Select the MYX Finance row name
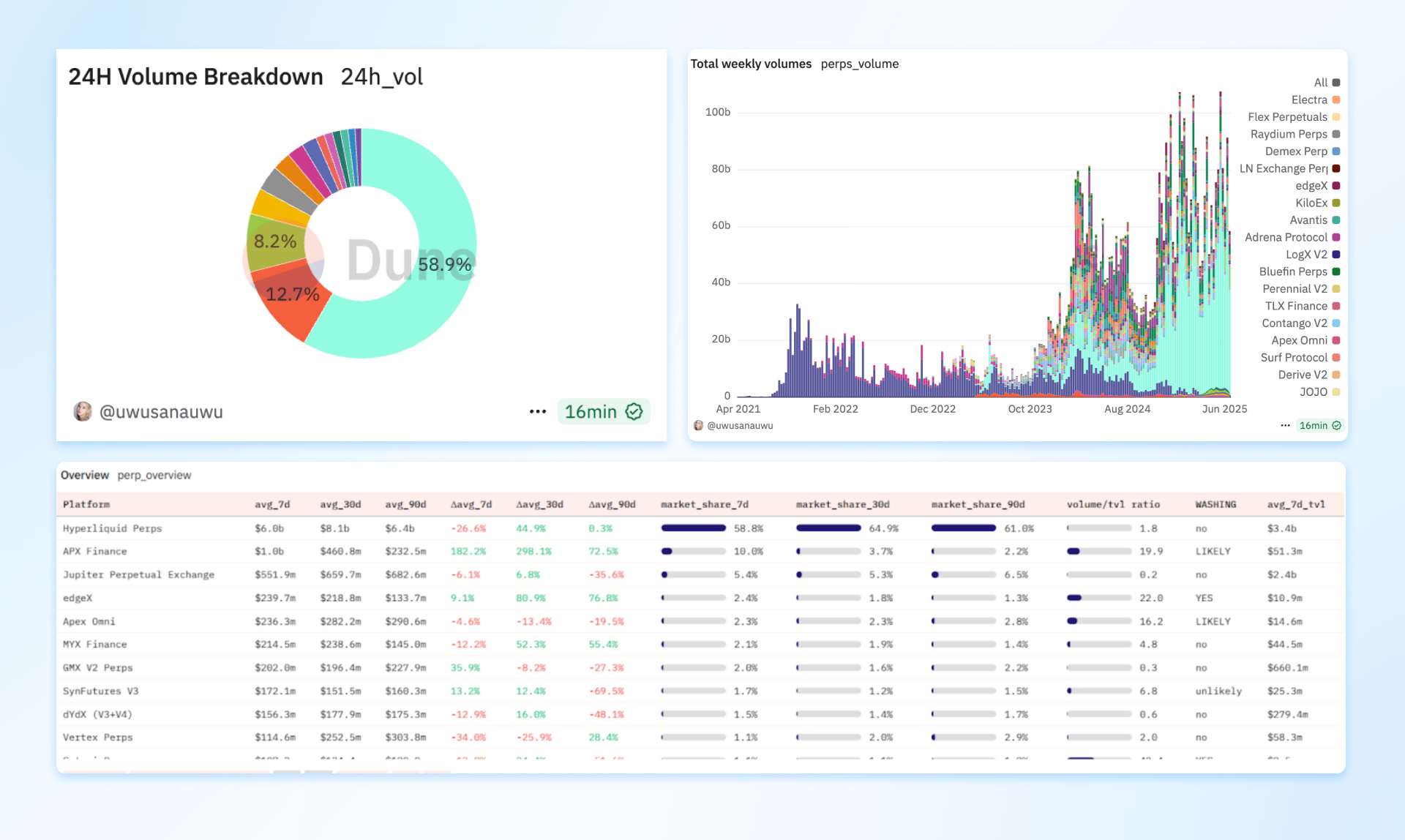The width and height of the screenshot is (1405, 840). [94, 644]
